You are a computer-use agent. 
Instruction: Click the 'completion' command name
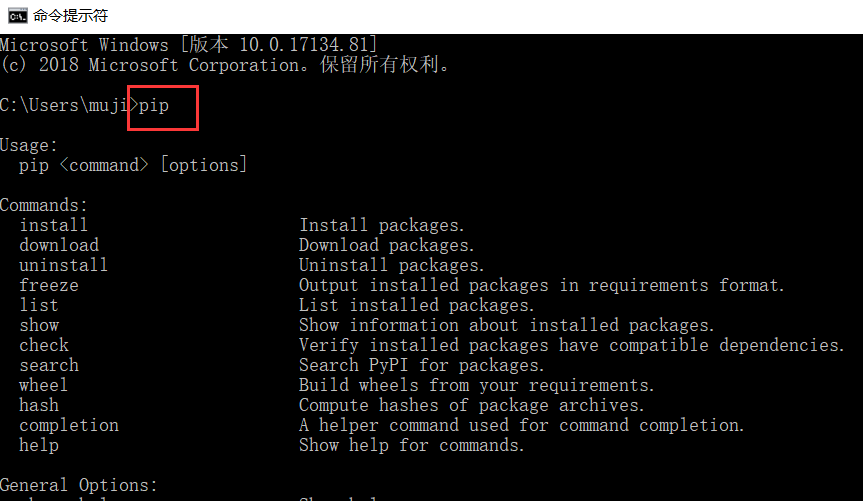pyautogui.click(x=68, y=425)
